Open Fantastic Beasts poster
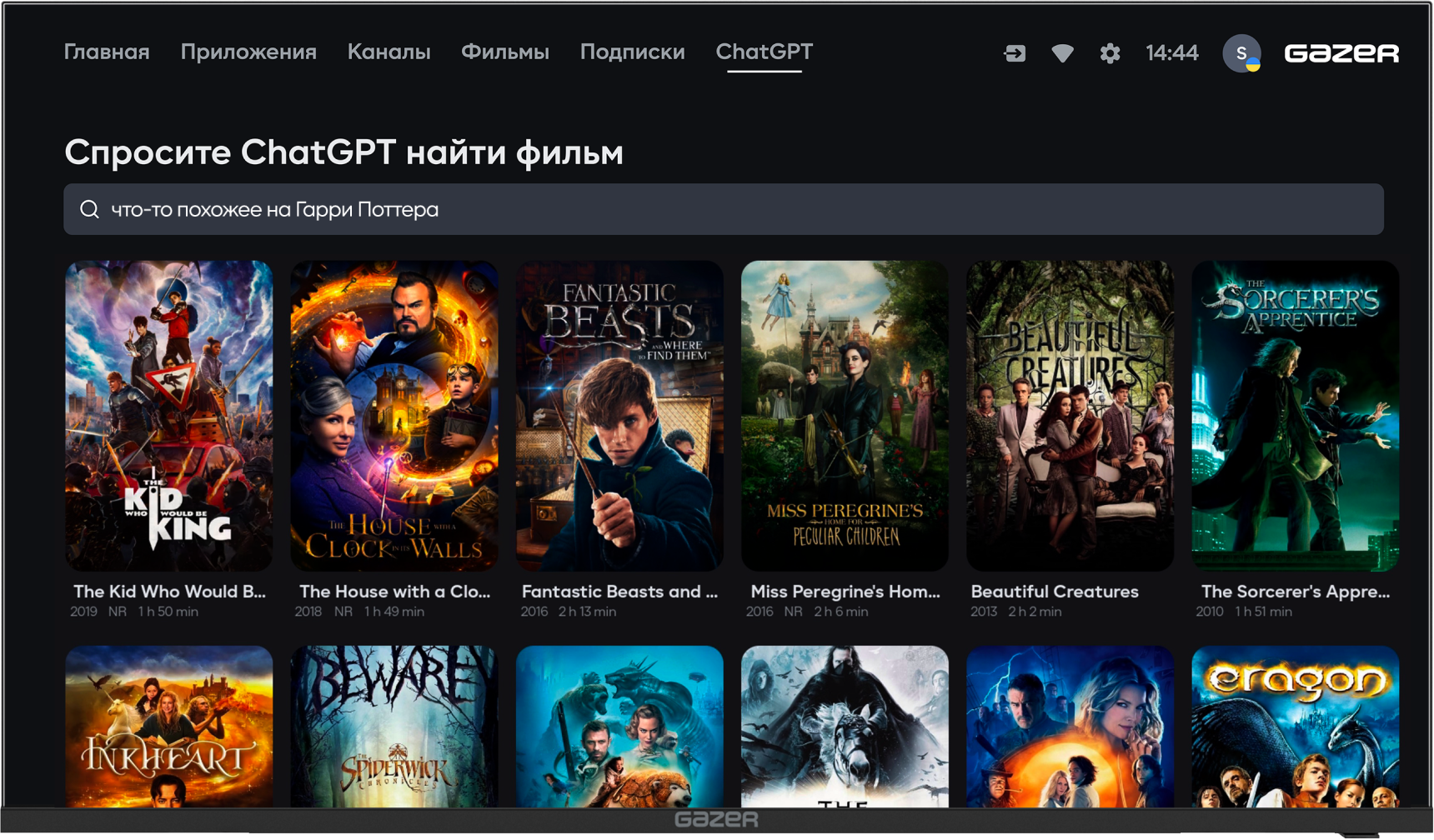Image resolution: width=1434 pixels, height=840 pixels. [619, 416]
